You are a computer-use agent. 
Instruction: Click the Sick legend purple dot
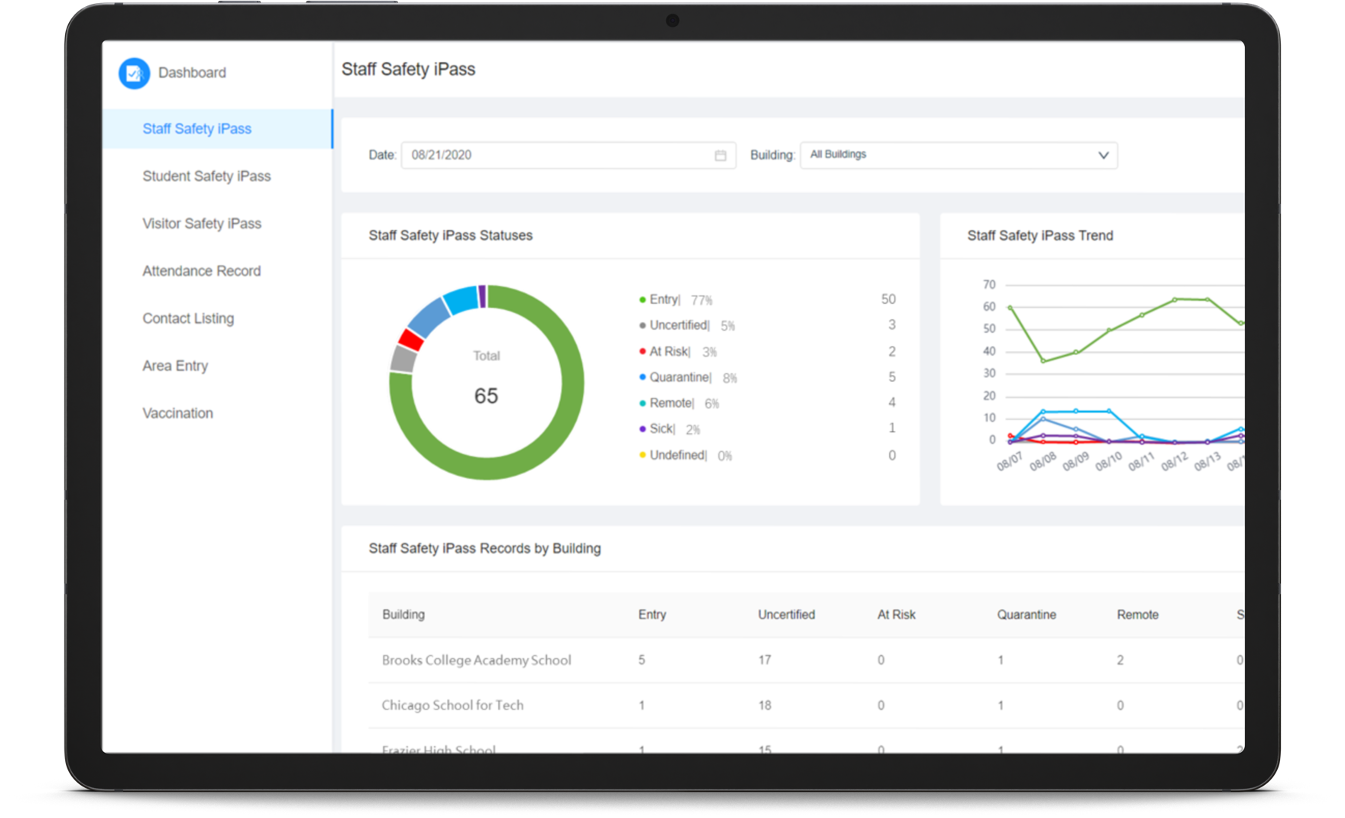coord(643,430)
